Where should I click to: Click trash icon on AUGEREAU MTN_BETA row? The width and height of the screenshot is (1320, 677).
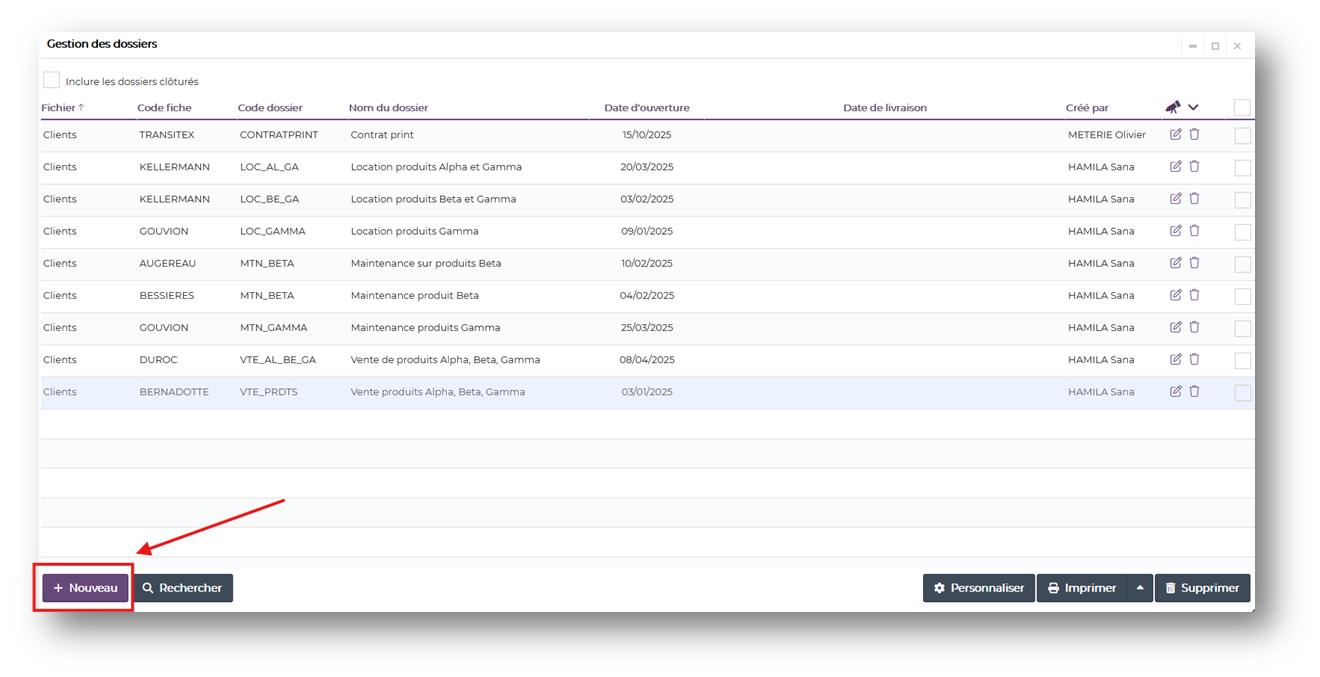click(x=1194, y=263)
